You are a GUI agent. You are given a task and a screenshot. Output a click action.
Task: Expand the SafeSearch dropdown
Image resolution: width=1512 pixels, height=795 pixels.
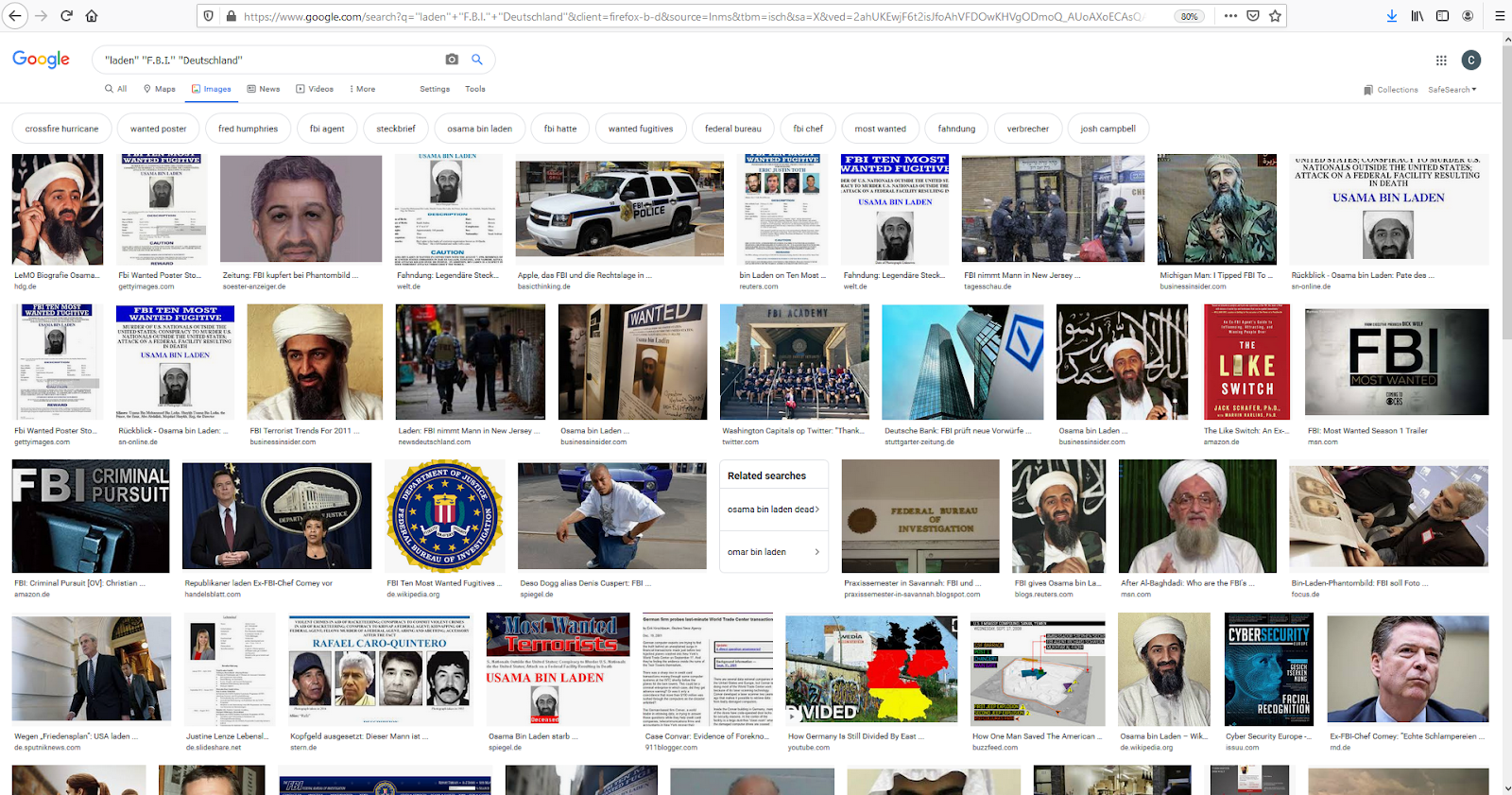point(1452,90)
